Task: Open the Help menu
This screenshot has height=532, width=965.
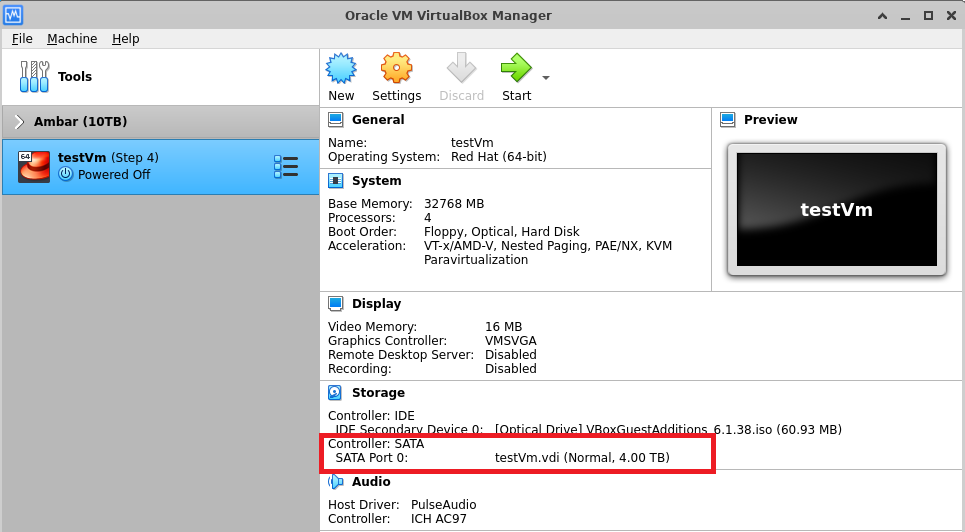Action: (126, 38)
